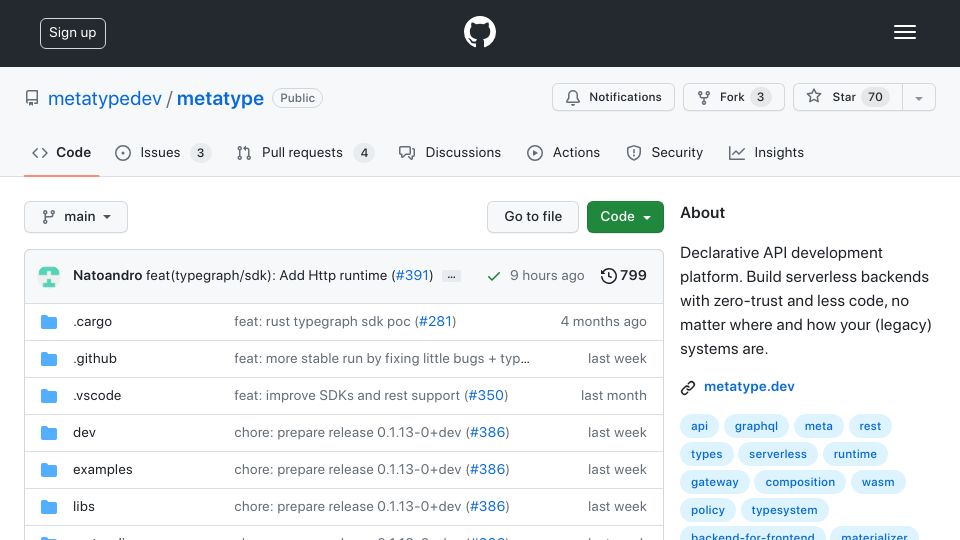Open pull request #391 link
Screen dimensions: 960x540
click(x=413, y=276)
